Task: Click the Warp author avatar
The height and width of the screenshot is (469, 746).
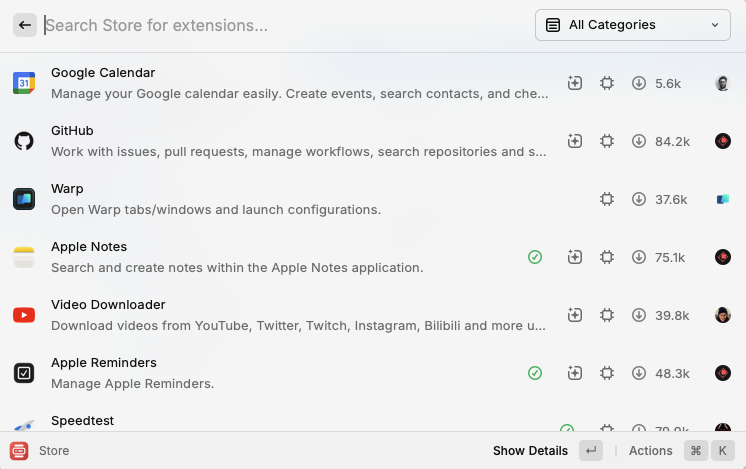Action: (x=723, y=199)
